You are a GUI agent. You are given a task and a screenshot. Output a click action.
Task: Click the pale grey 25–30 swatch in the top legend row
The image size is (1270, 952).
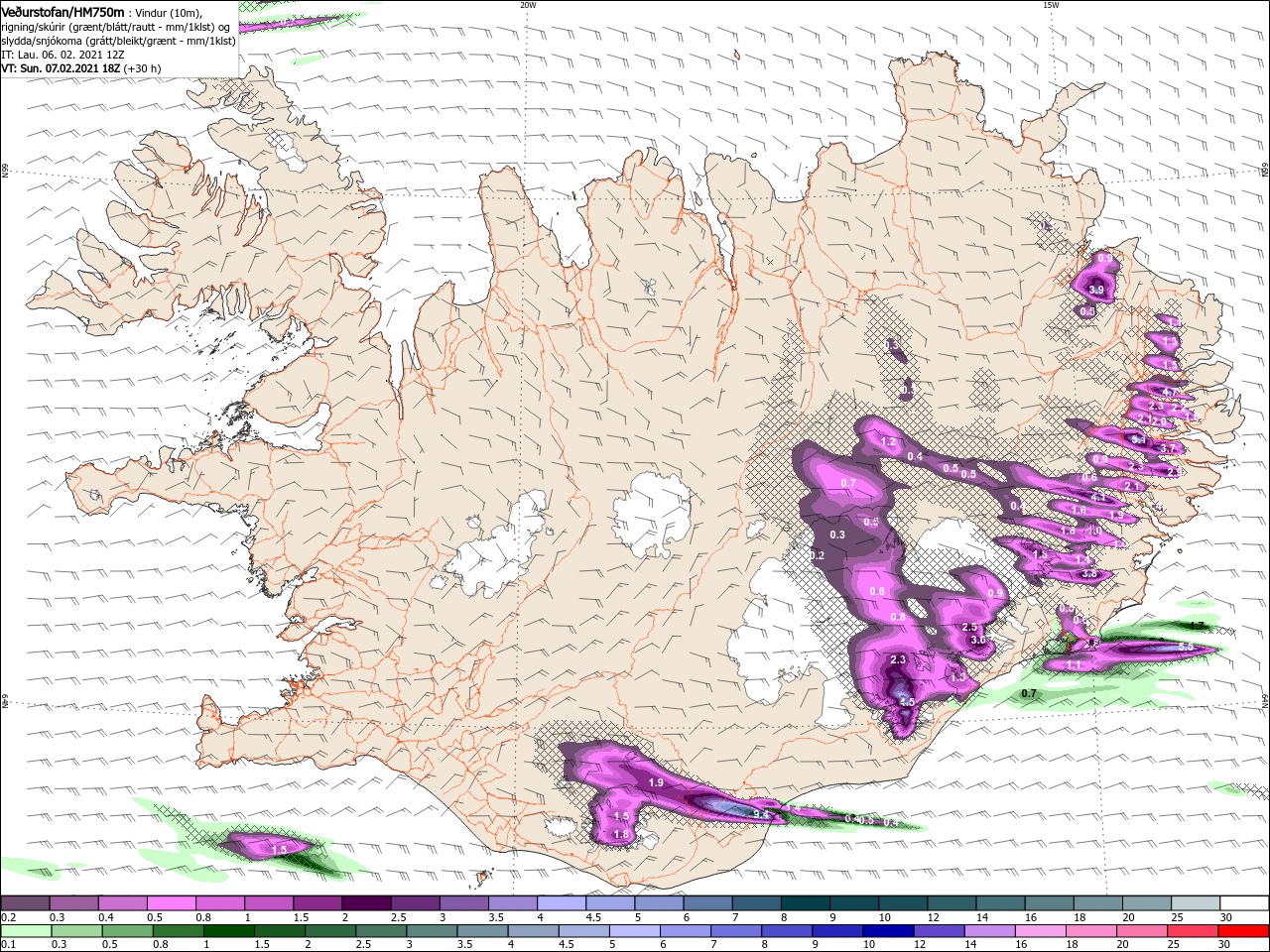[x=1196, y=902]
